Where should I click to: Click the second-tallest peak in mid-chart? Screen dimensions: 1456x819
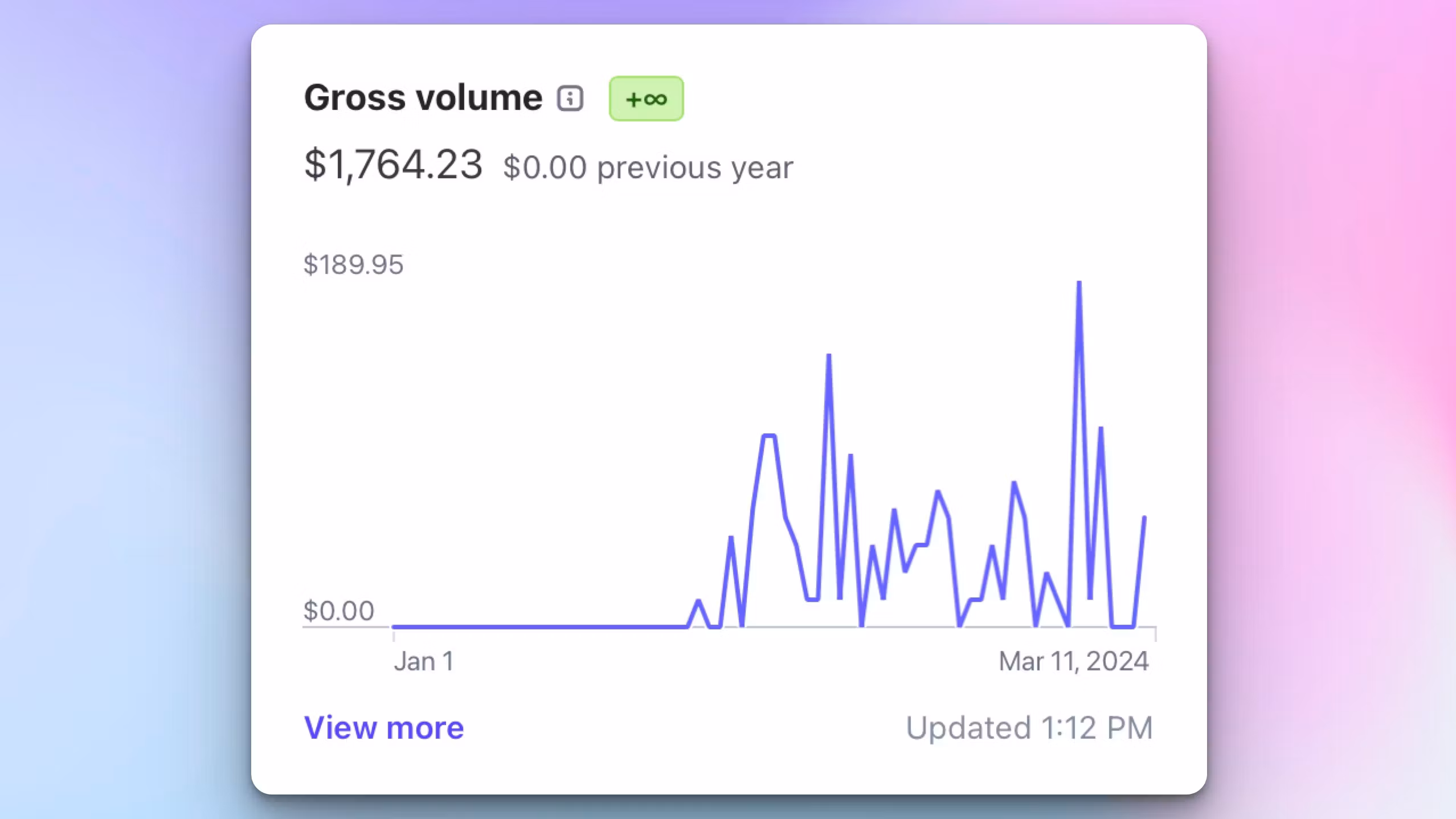[x=829, y=356]
